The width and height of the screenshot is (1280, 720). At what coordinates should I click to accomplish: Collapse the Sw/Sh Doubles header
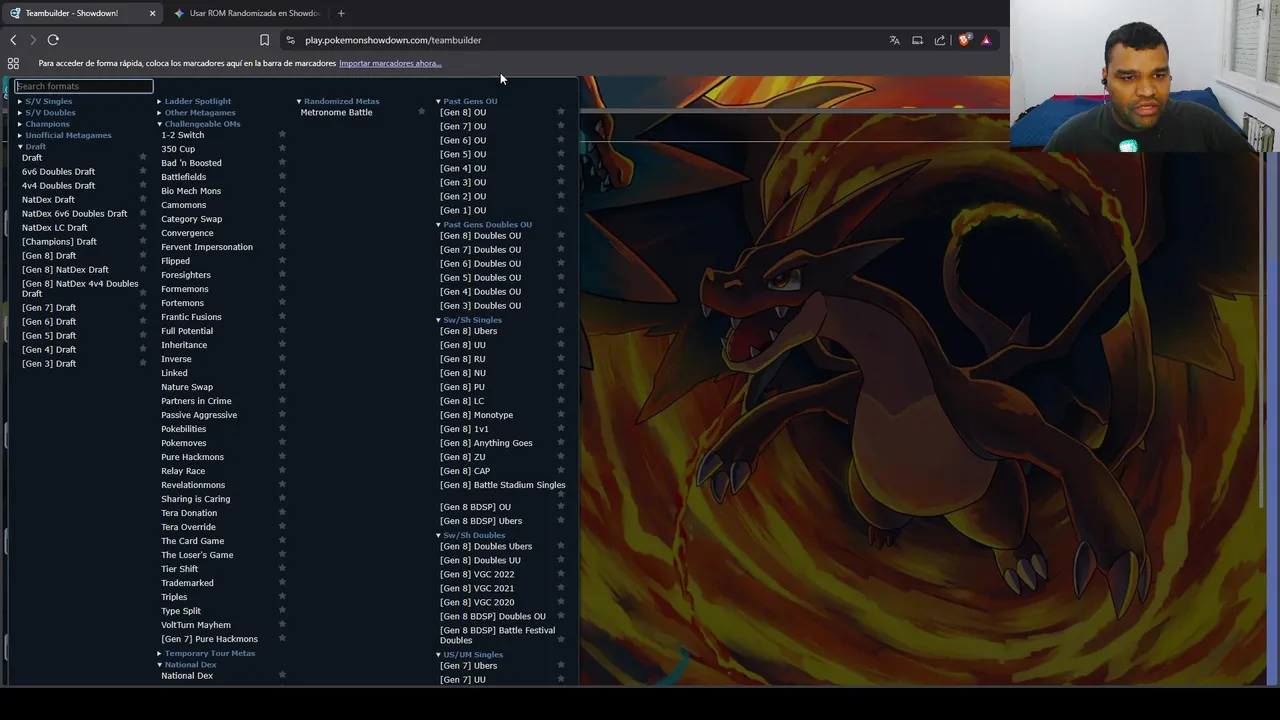[x=471, y=535]
